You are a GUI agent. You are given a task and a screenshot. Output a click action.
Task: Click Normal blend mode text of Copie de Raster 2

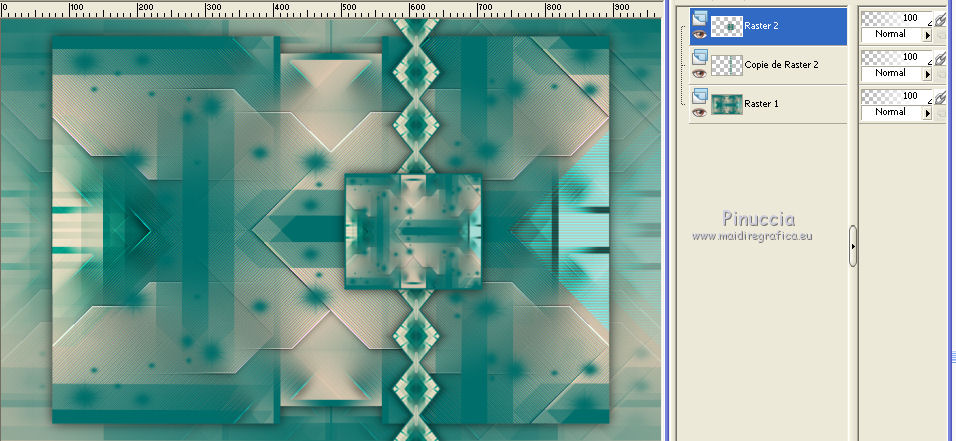(x=890, y=73)
